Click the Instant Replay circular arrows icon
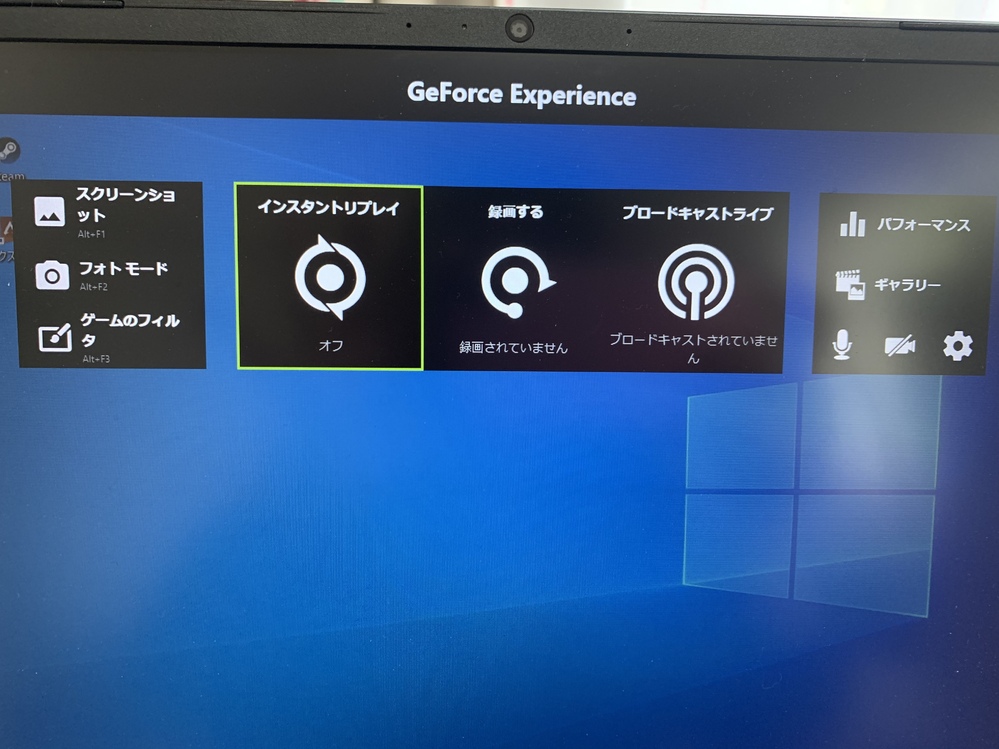 pyautogui.click(x=330, y=277)
